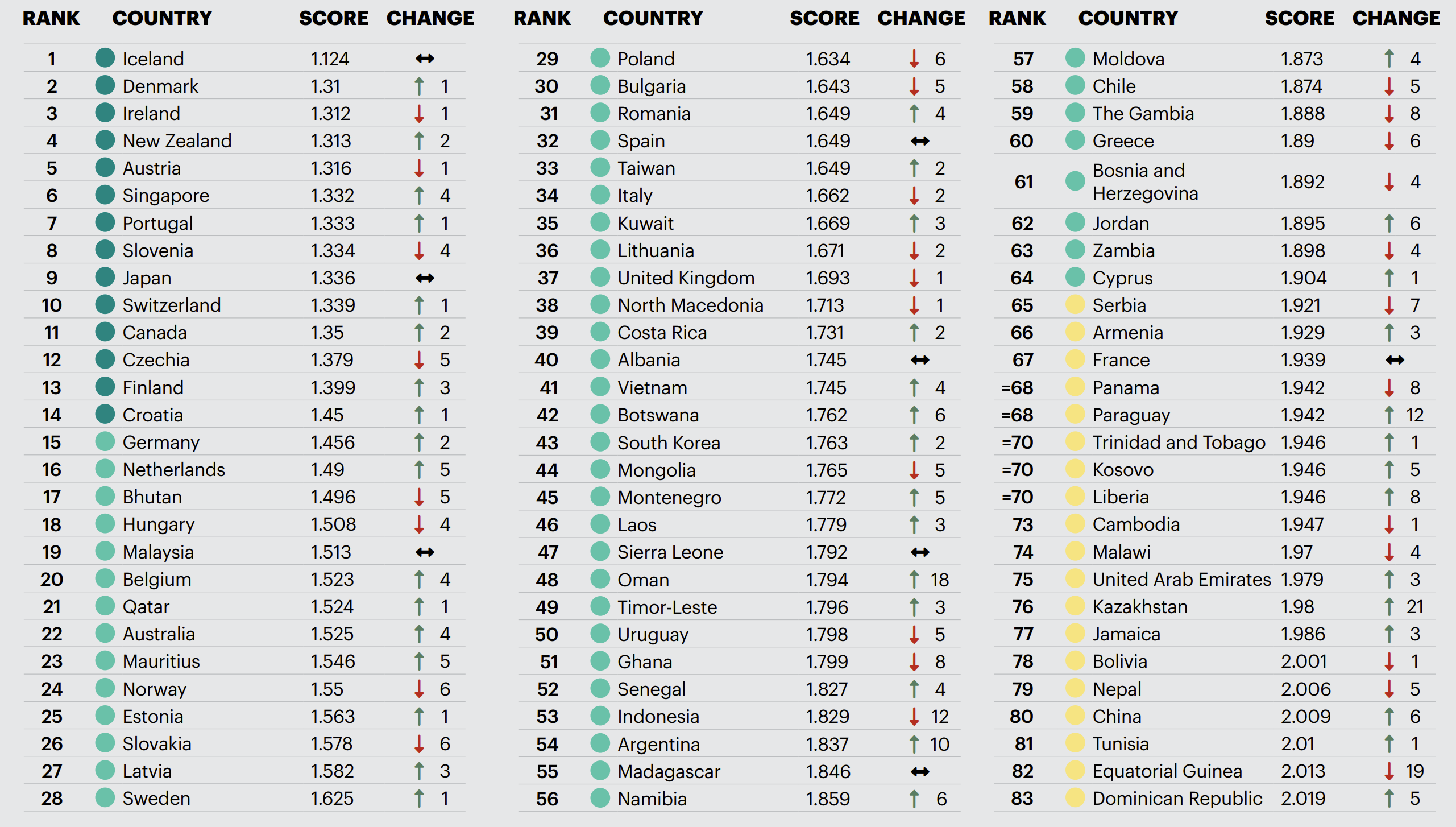
Task: Click the no-change arrow in Madagascar's row
Action: point(920,772)
